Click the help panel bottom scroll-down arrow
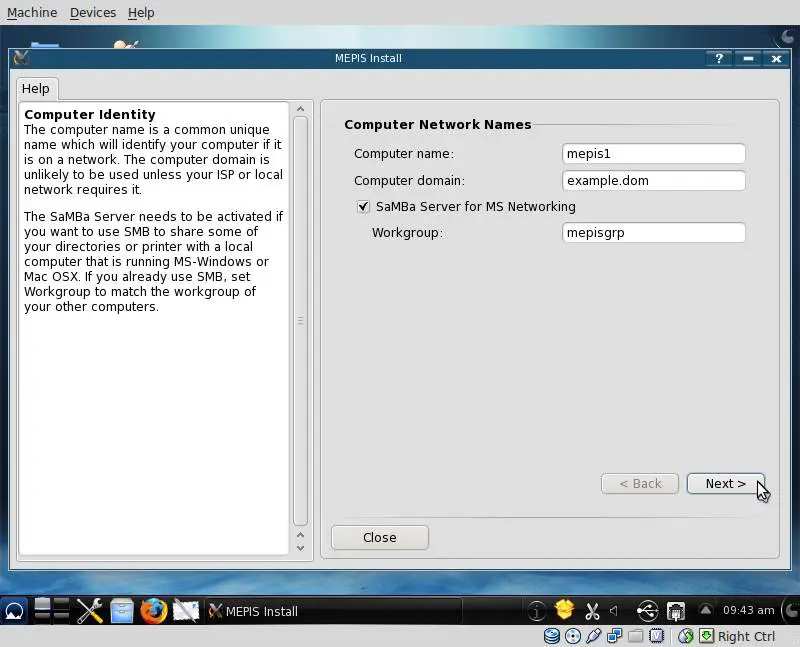Image resolution: width=800 pixels, height=647 pixels. tap(301, 548)
